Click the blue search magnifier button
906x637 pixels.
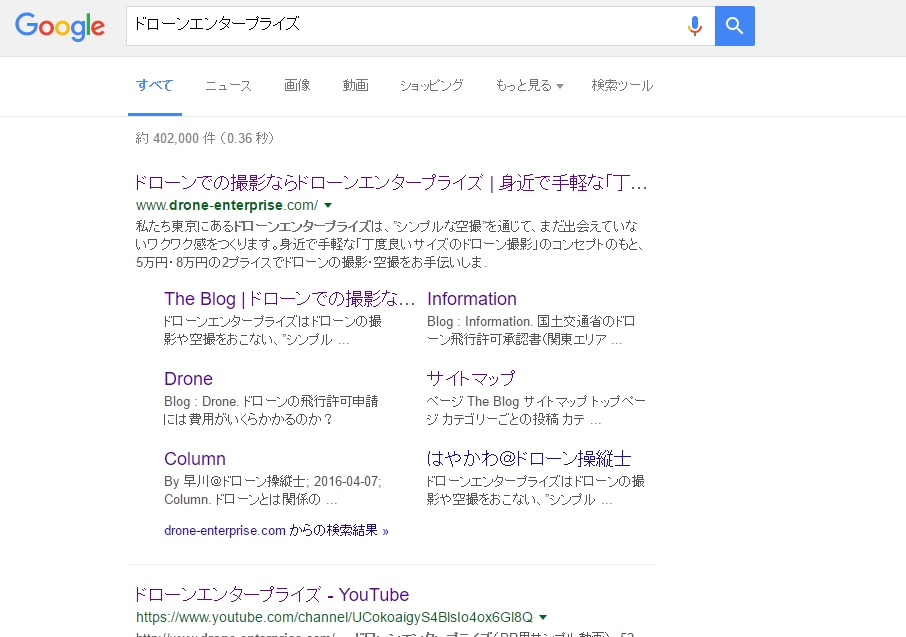coord(734,26)
